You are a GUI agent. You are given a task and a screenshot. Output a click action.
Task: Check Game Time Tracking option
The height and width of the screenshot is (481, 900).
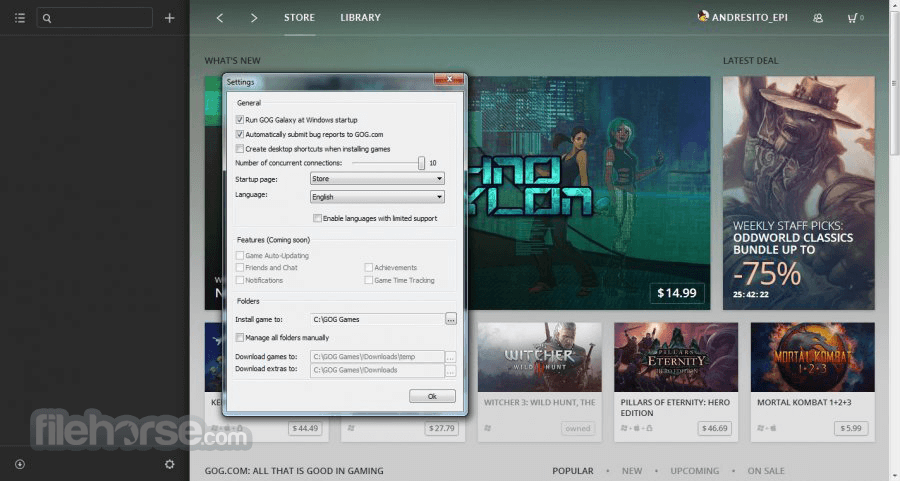[x=368, y=280]
